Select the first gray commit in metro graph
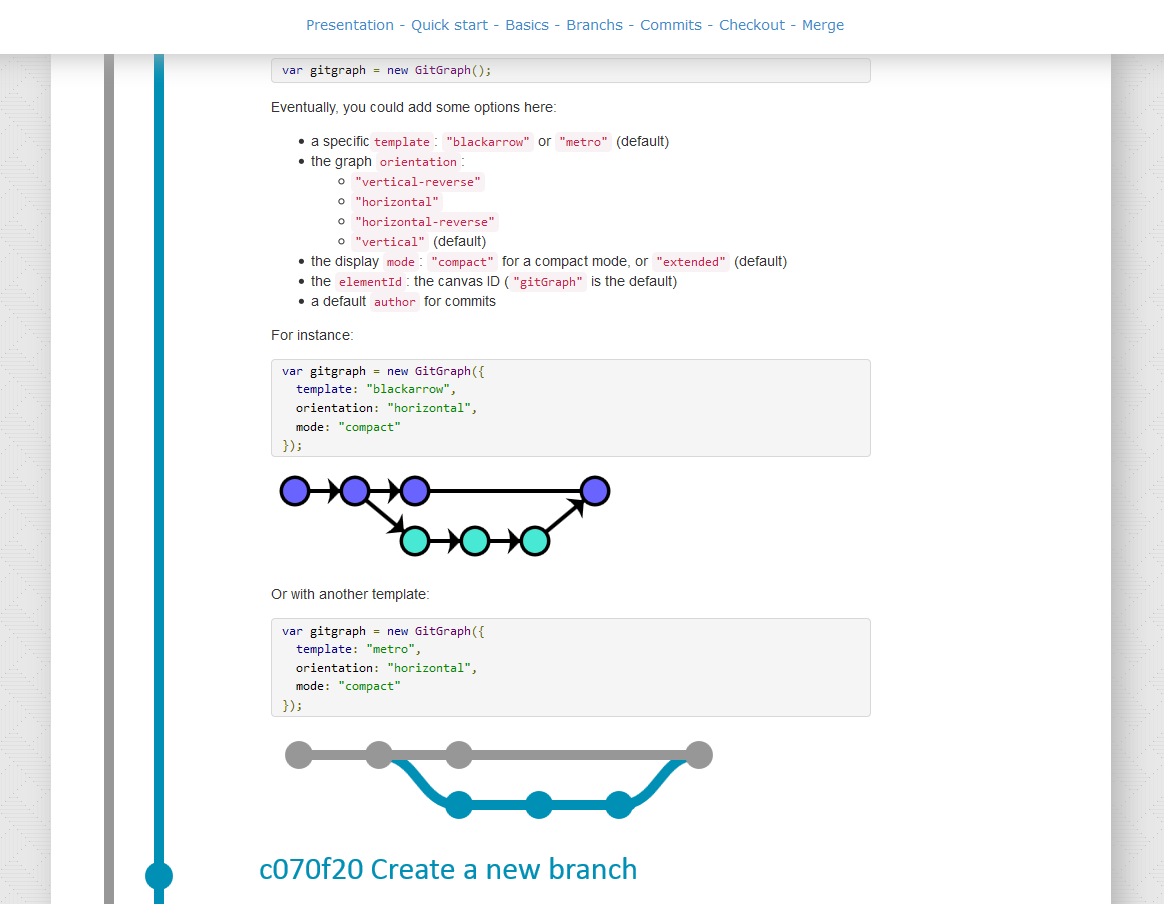The image size is (1164, 904). coord(298,755)
